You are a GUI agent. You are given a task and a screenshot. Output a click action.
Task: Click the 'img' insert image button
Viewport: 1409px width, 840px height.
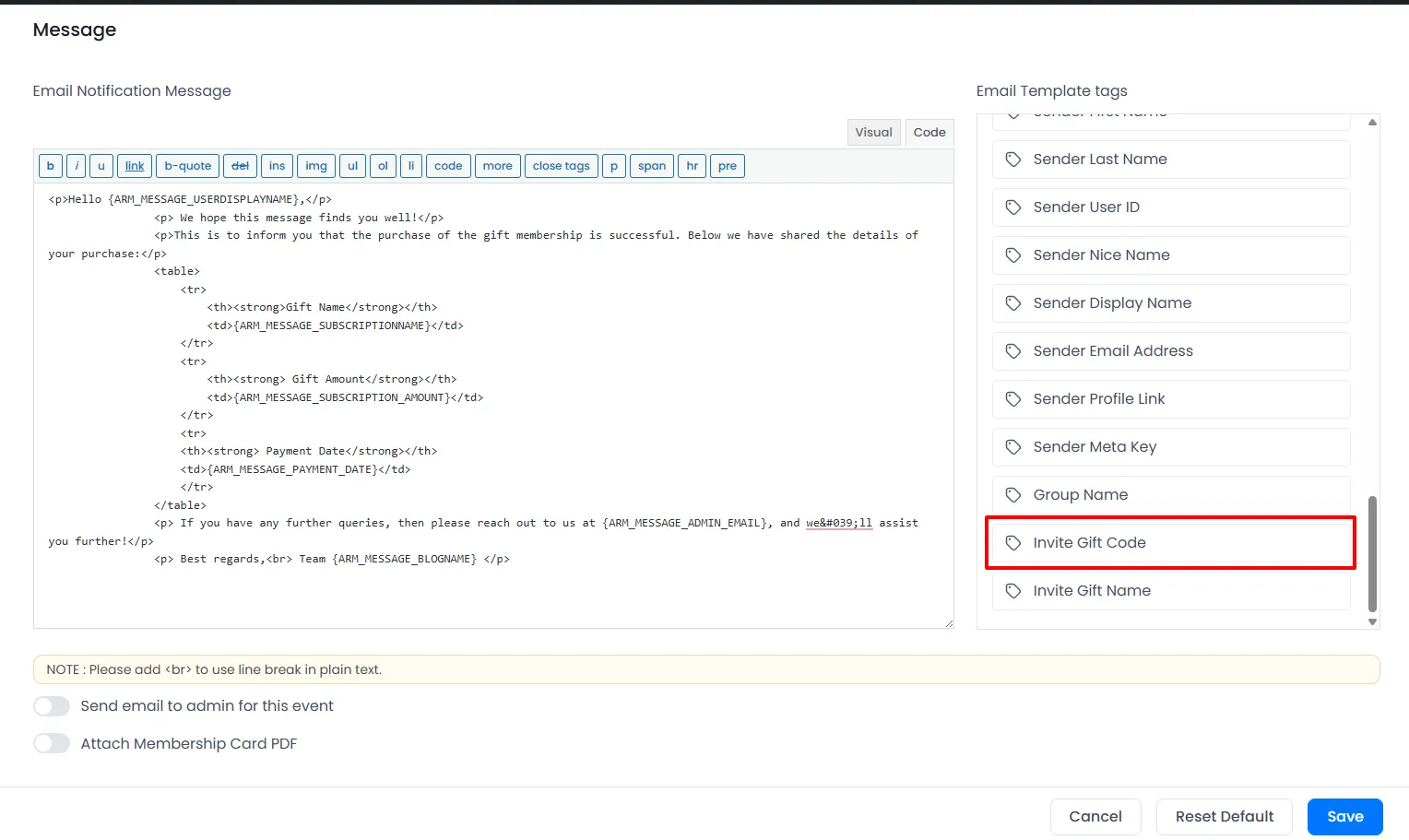click(x=315, y=166)
